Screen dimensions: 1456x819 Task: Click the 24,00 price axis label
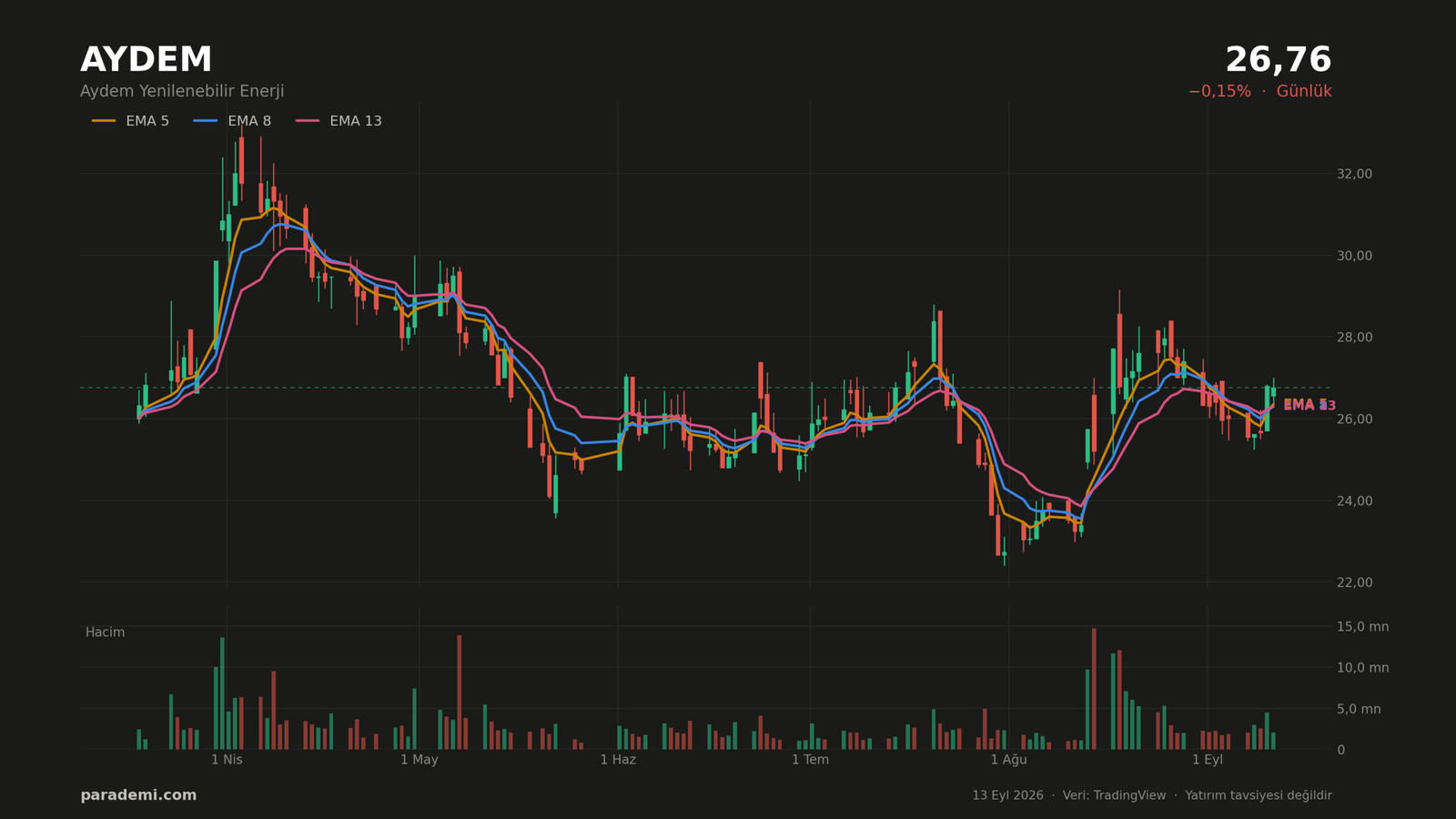click(1354, 501)
